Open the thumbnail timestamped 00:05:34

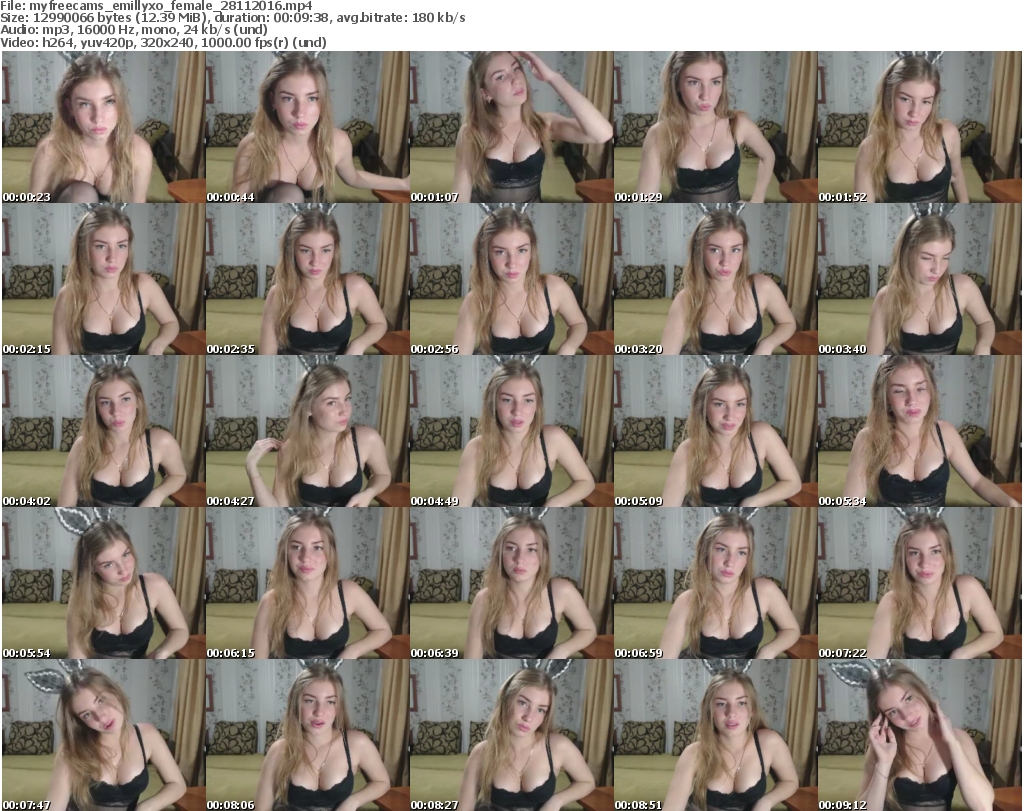point(920,432)
